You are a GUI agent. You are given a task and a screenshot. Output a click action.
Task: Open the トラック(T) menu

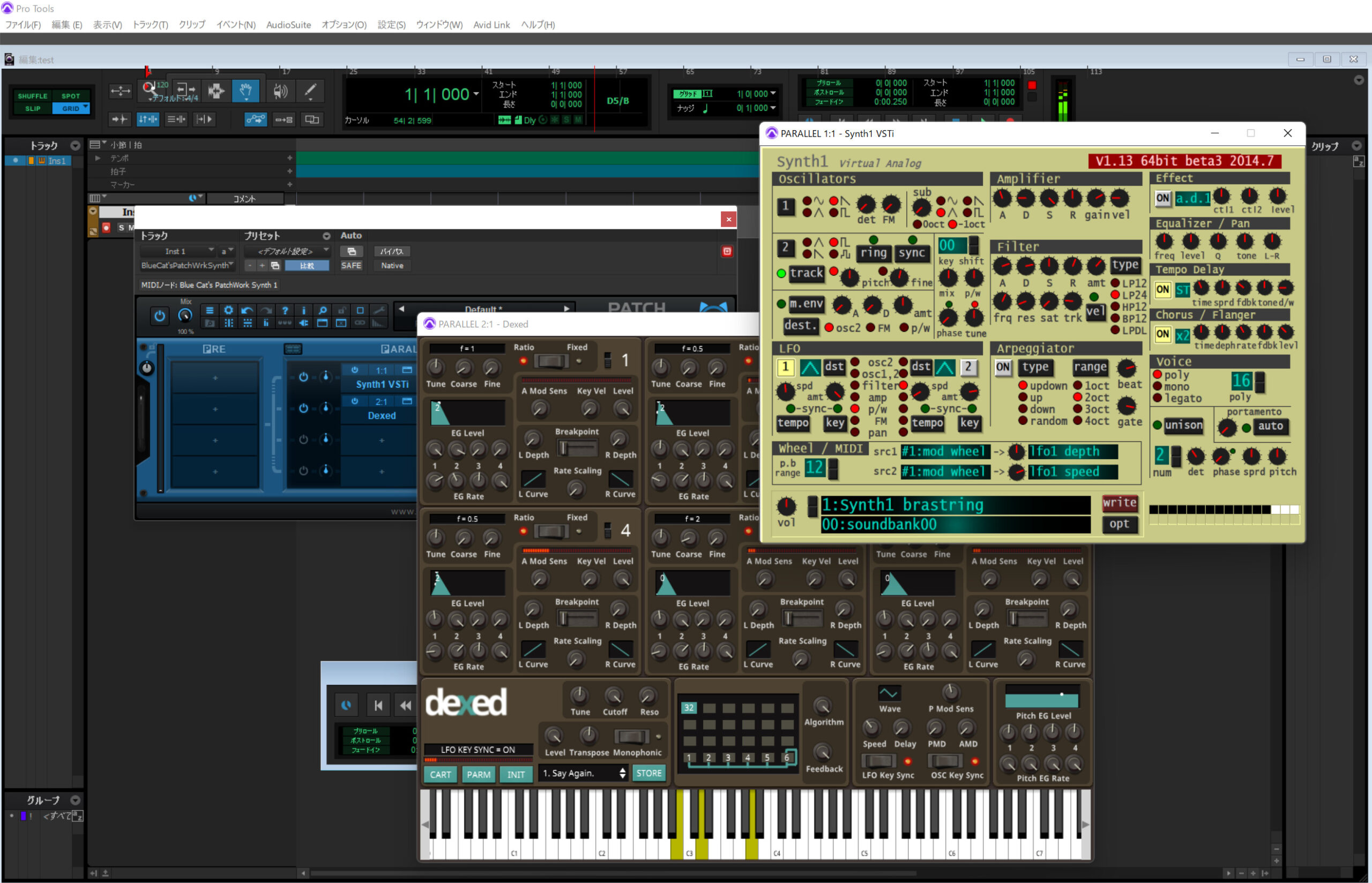150,25
